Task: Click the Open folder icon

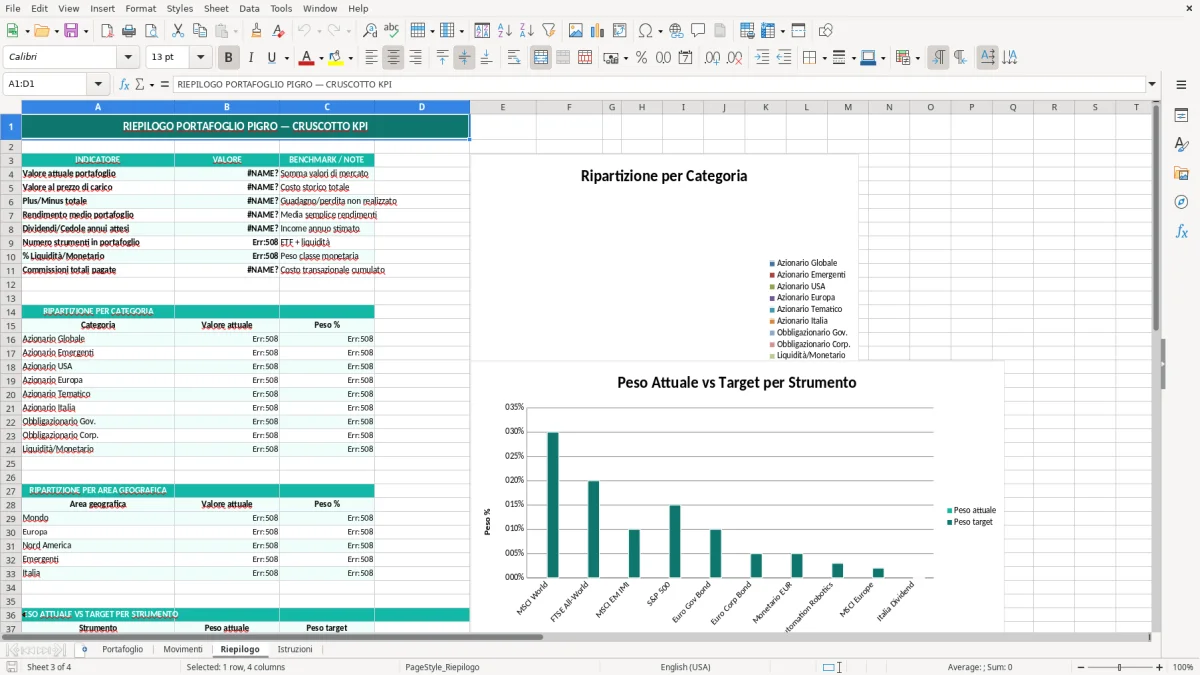Action: click(x=41, y=31)
